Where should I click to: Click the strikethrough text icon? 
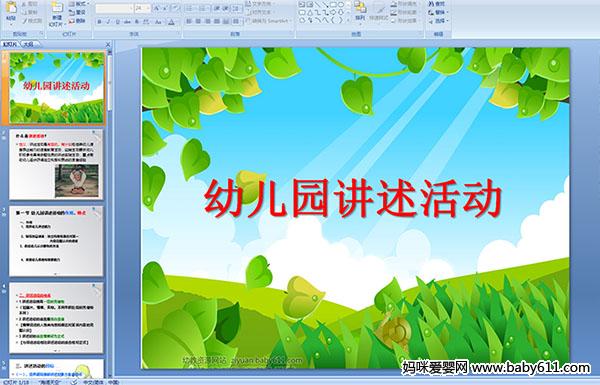(127, 22)
